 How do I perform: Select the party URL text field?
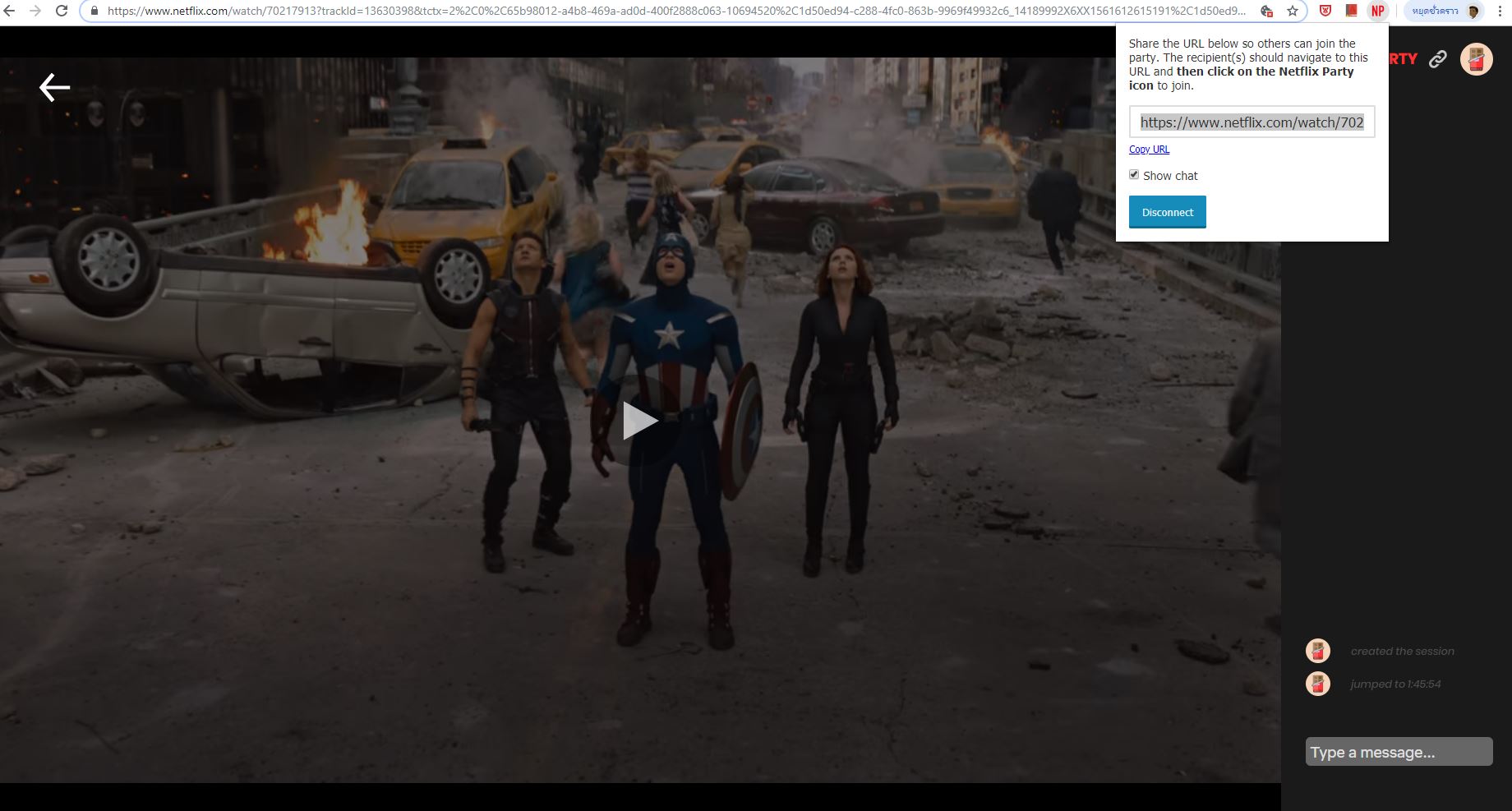click(1252, 122)
